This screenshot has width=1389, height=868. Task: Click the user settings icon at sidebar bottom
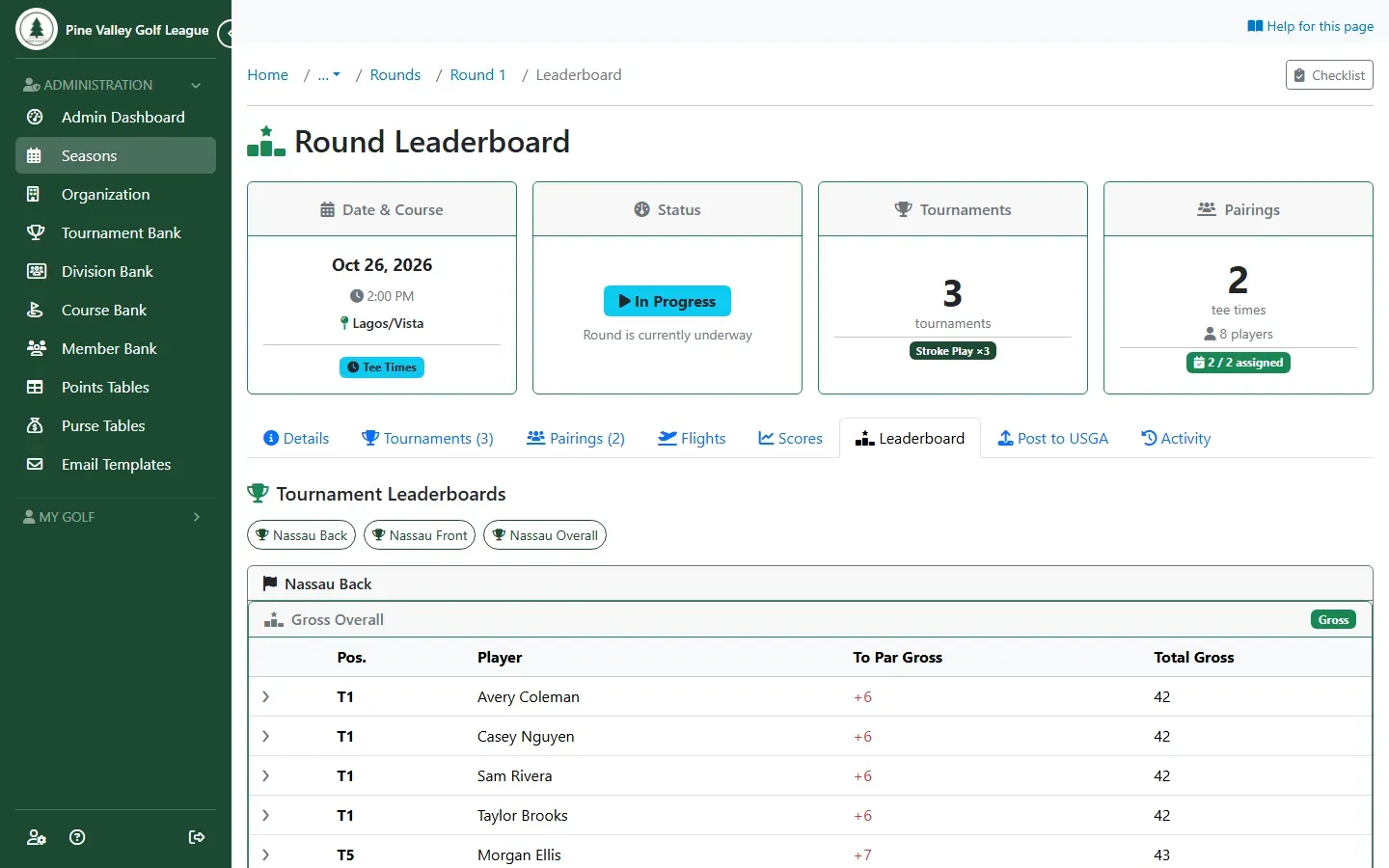click(x=37, y=837)
